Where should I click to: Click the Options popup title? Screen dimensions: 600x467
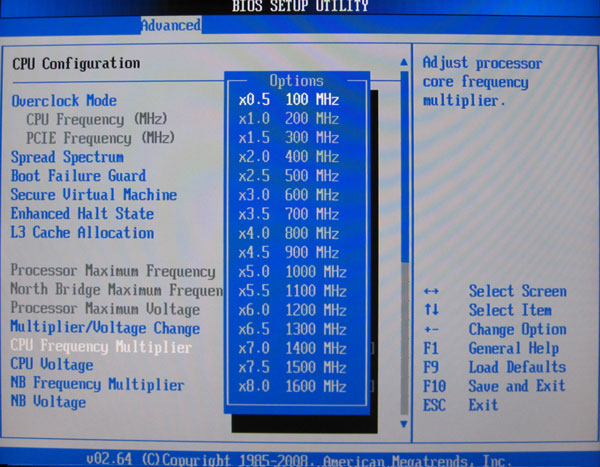[x=297, y=81]
